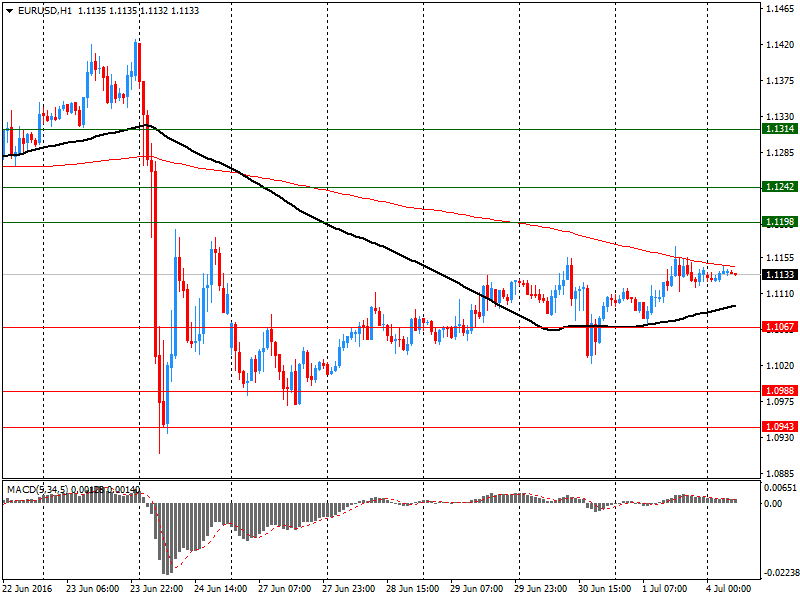
Task: Click the 1.1420 price scale value
Action: [x=780, y=45]
